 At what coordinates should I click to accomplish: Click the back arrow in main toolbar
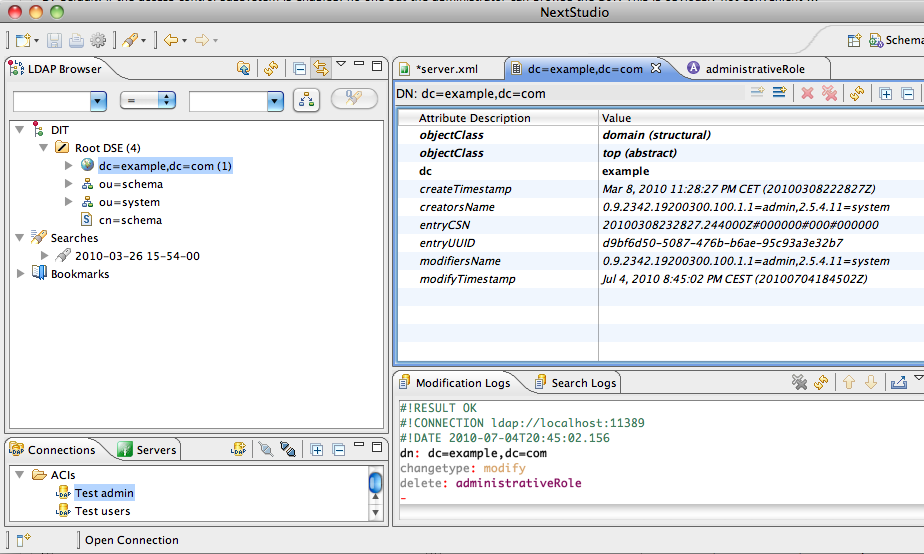171,40
